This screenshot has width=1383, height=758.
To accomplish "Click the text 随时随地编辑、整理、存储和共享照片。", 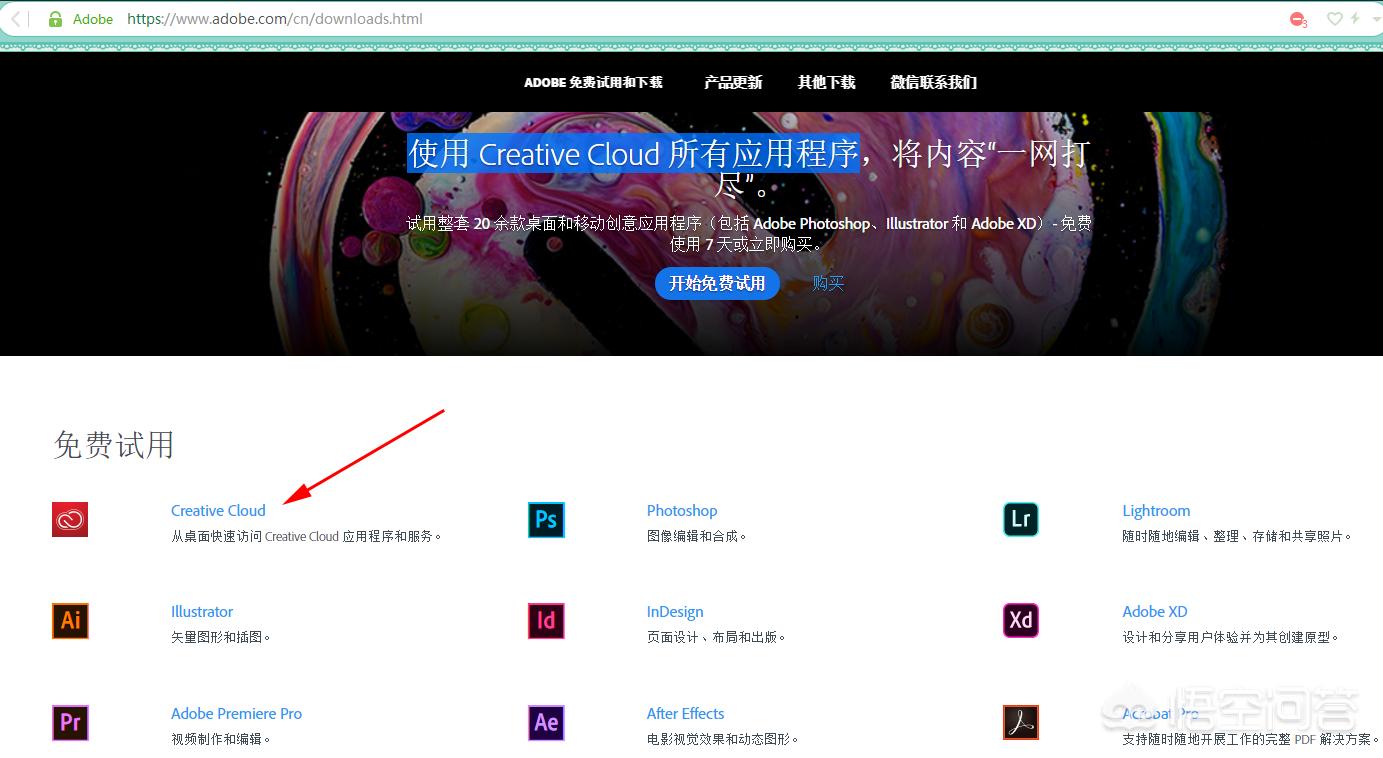I will pos(1237,536).
